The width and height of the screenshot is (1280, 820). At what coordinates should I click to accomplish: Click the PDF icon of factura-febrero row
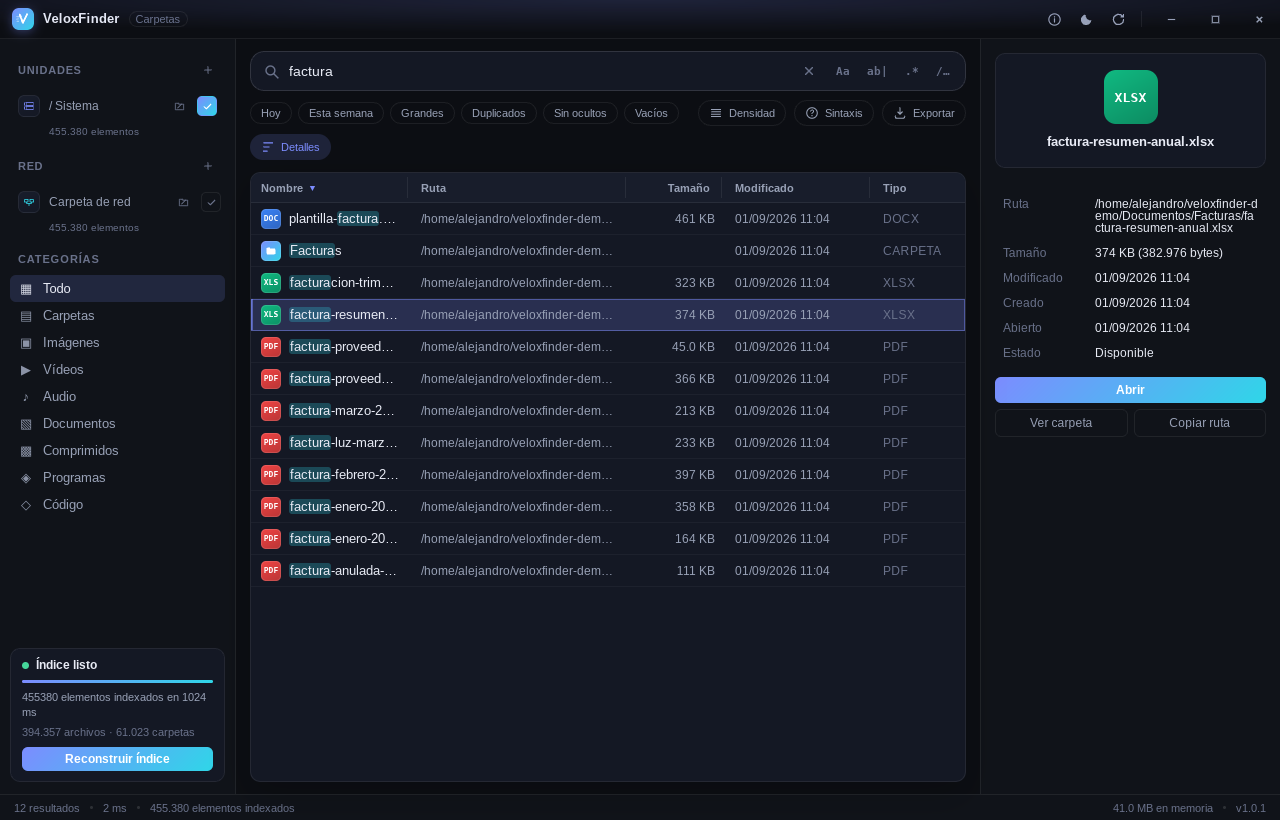tap(271, 475)
